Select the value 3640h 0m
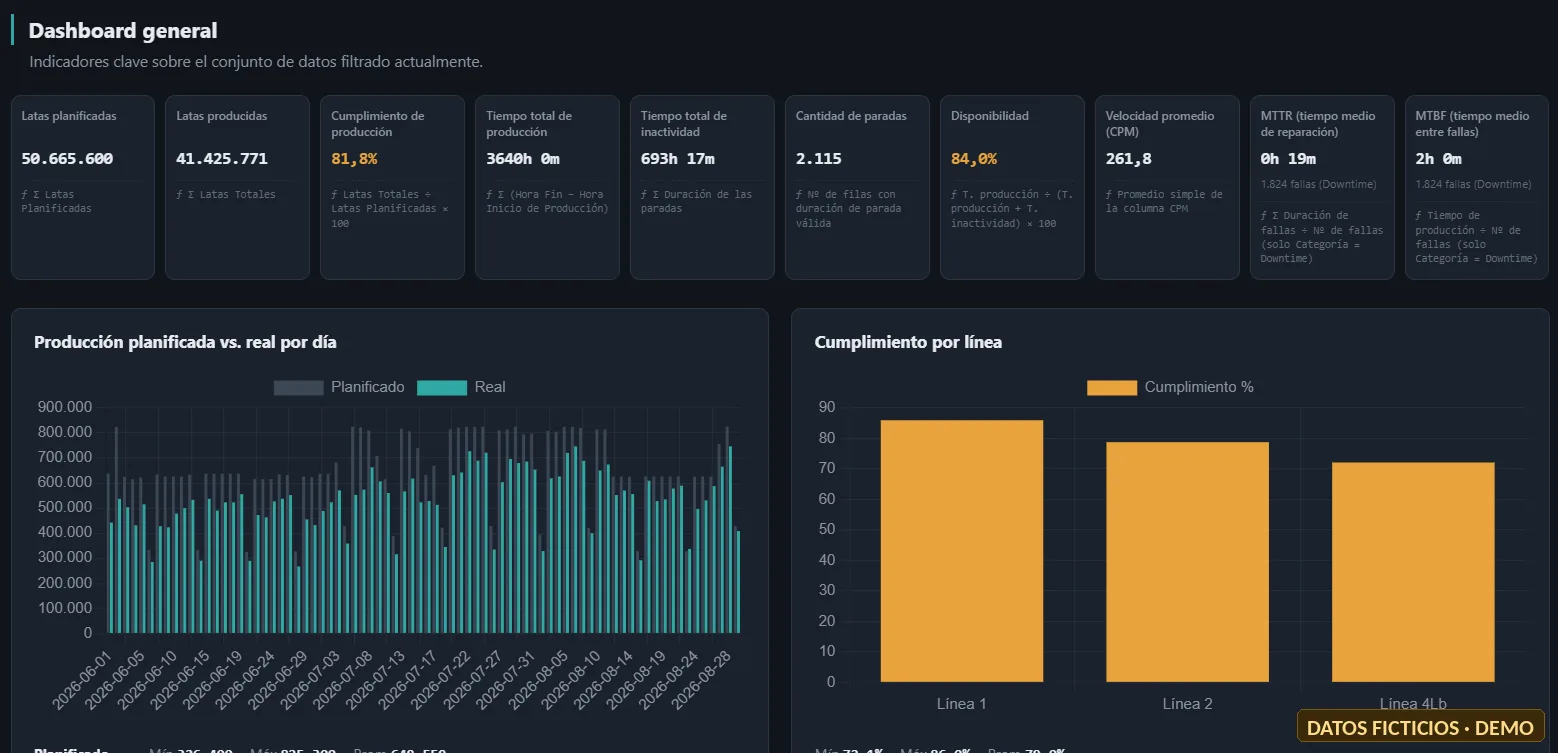Viewport: 1558px width, 753px height. click(522, 159)
